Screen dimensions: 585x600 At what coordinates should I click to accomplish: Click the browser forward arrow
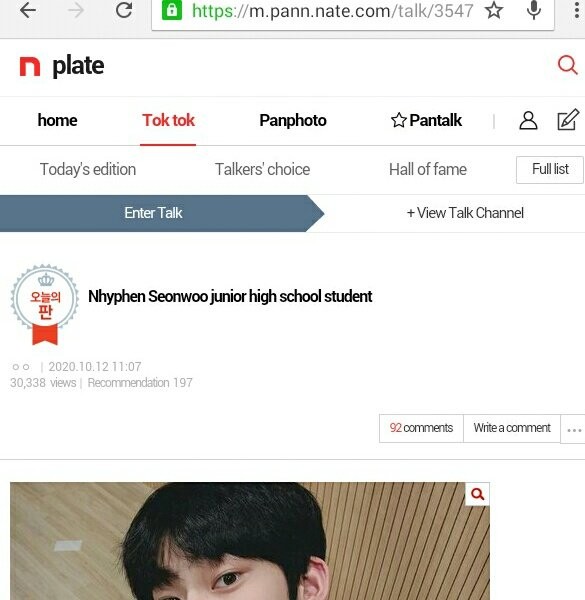(76, 11)
